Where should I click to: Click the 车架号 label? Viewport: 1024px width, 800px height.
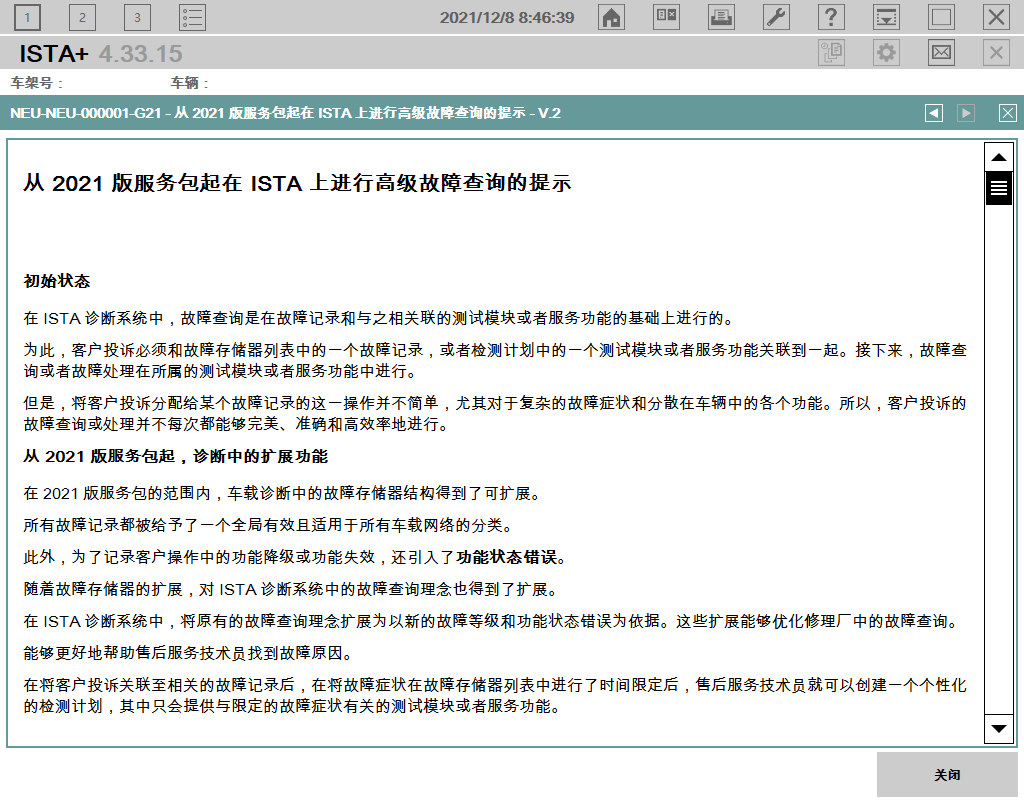click(37, 83)
